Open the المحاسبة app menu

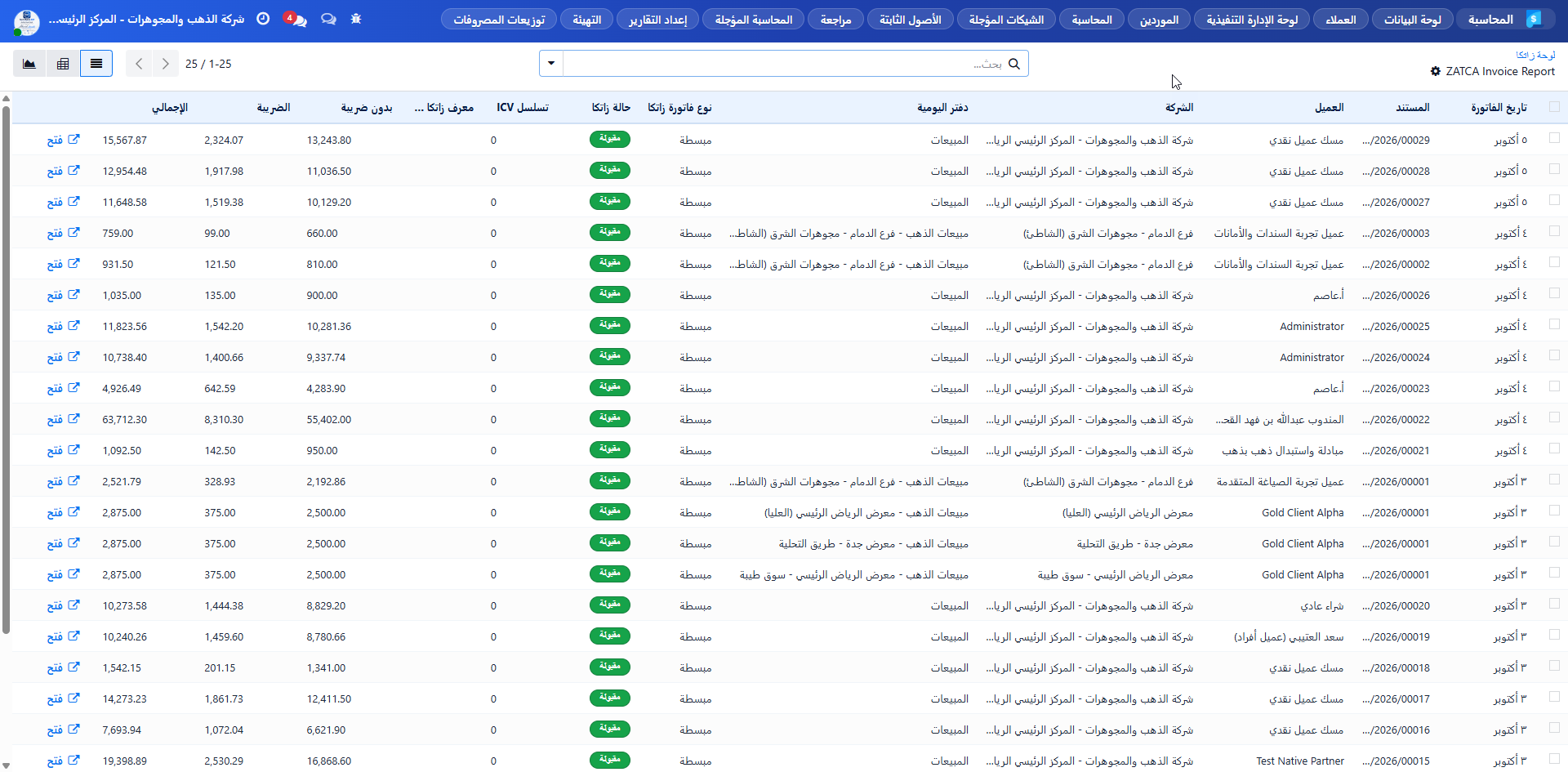[1490, 19]
